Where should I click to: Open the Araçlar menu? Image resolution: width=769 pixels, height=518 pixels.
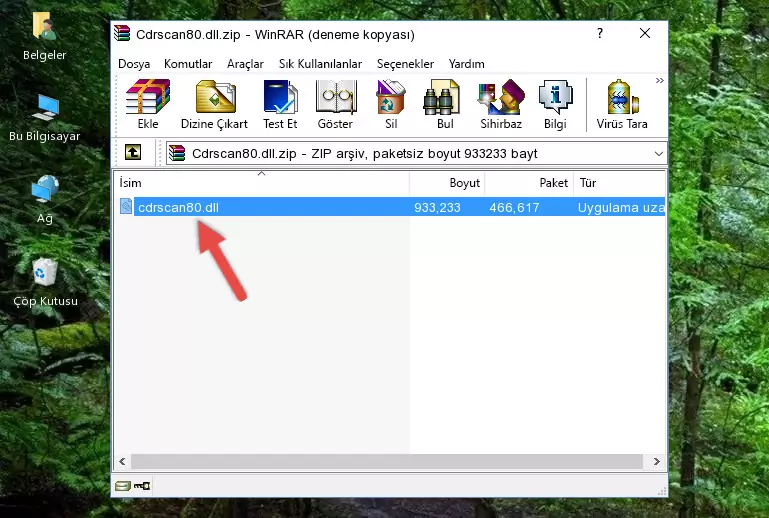pos(245,64)
